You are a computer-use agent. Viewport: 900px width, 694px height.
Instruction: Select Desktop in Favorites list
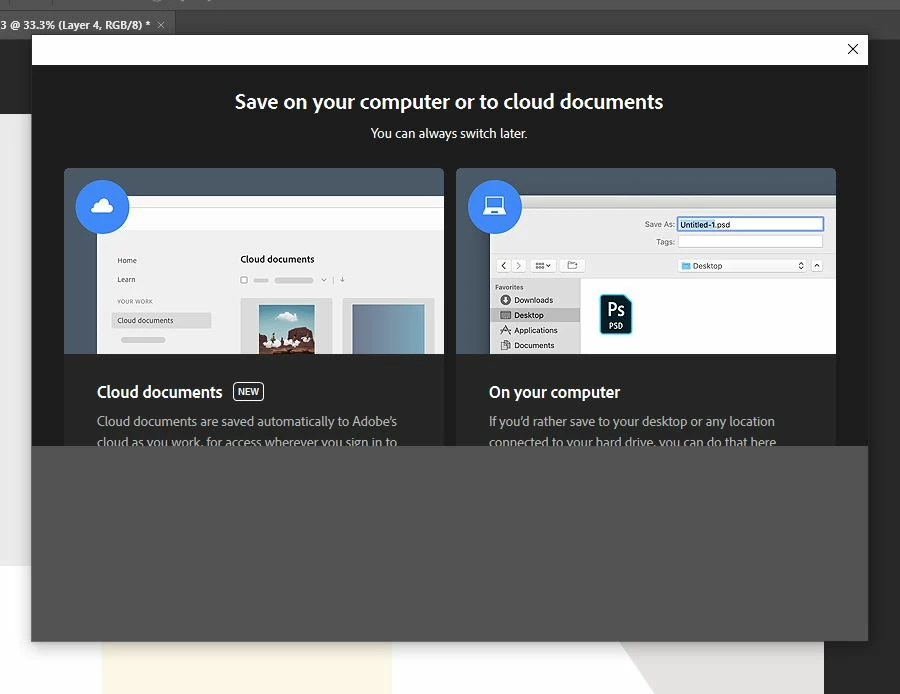pos(535,315)
